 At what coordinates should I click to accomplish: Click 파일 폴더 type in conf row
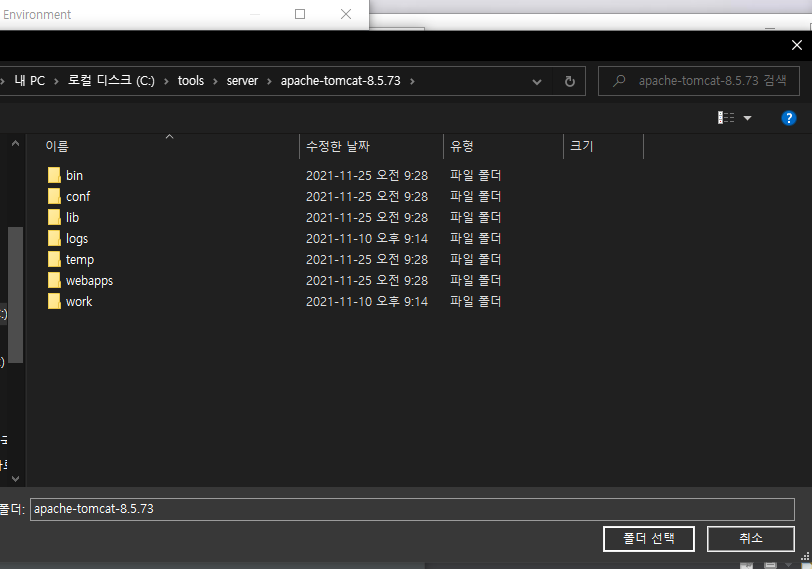pos(475,196)
